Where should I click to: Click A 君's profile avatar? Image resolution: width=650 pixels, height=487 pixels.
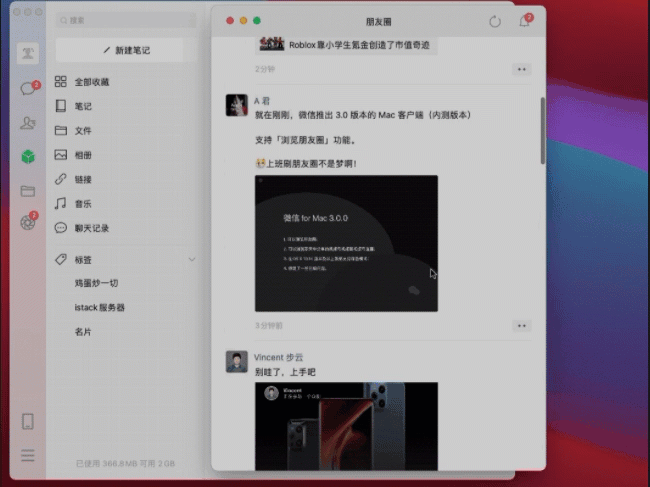pos(237,105)
